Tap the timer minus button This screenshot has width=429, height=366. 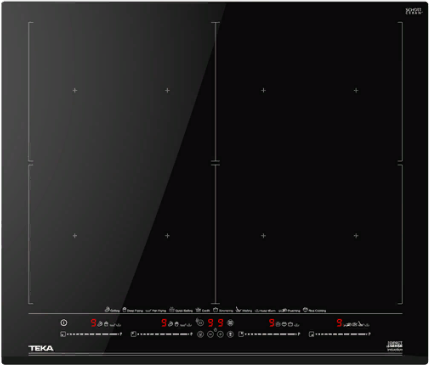(x=210, y=334)
